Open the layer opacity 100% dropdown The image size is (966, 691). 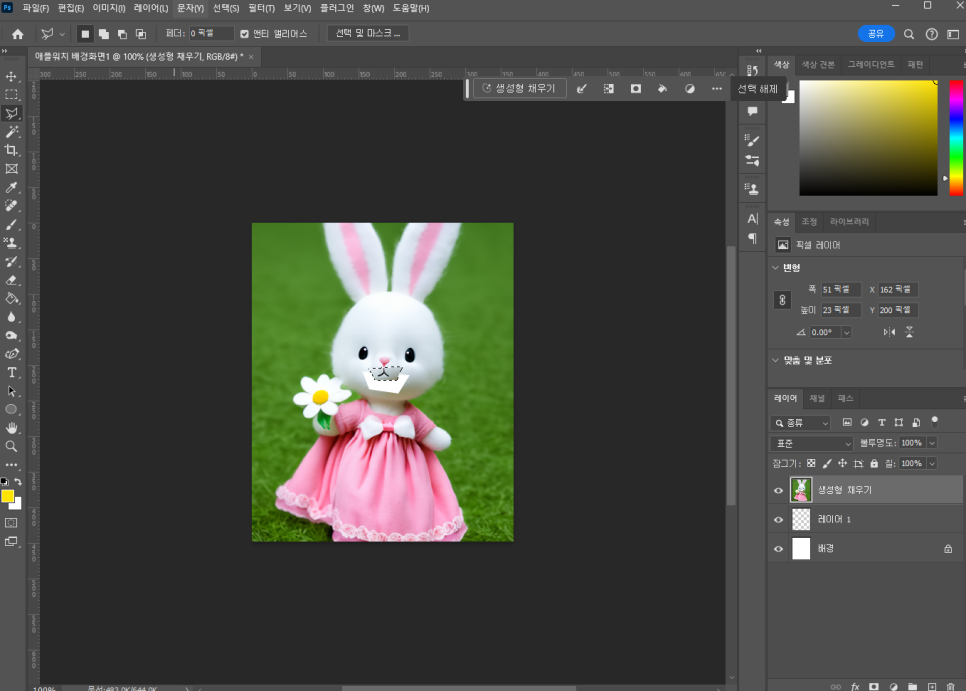[x=932, y=443]
